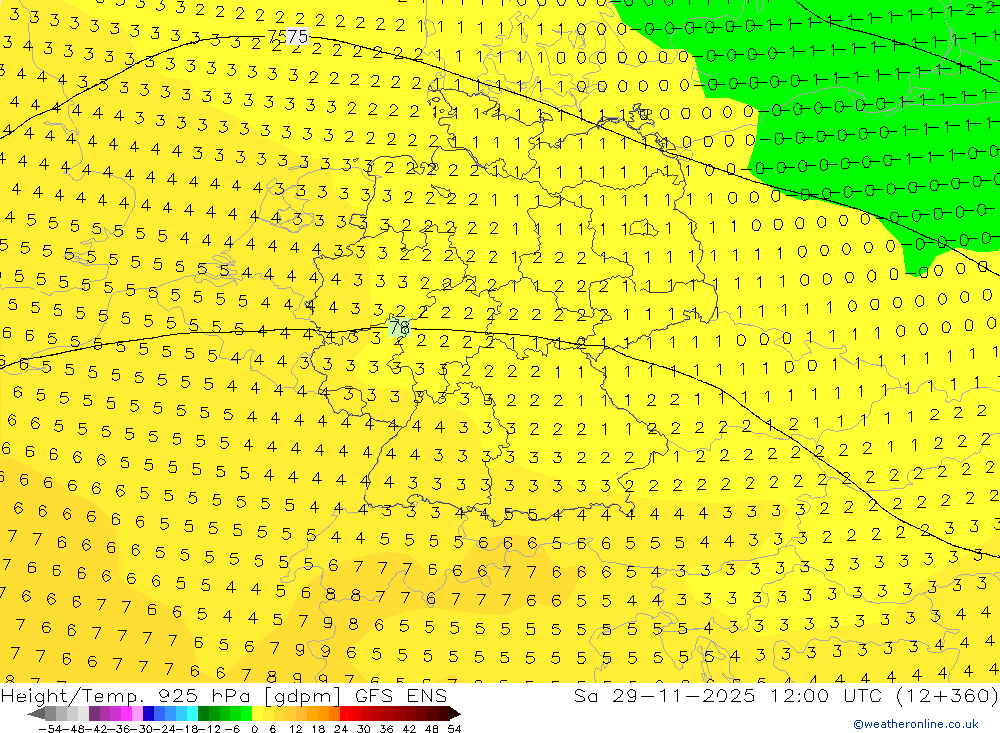Click the dark right arrow of the color scale
The width and height of the screenshot is (1000, 733).
coord(454,713)
